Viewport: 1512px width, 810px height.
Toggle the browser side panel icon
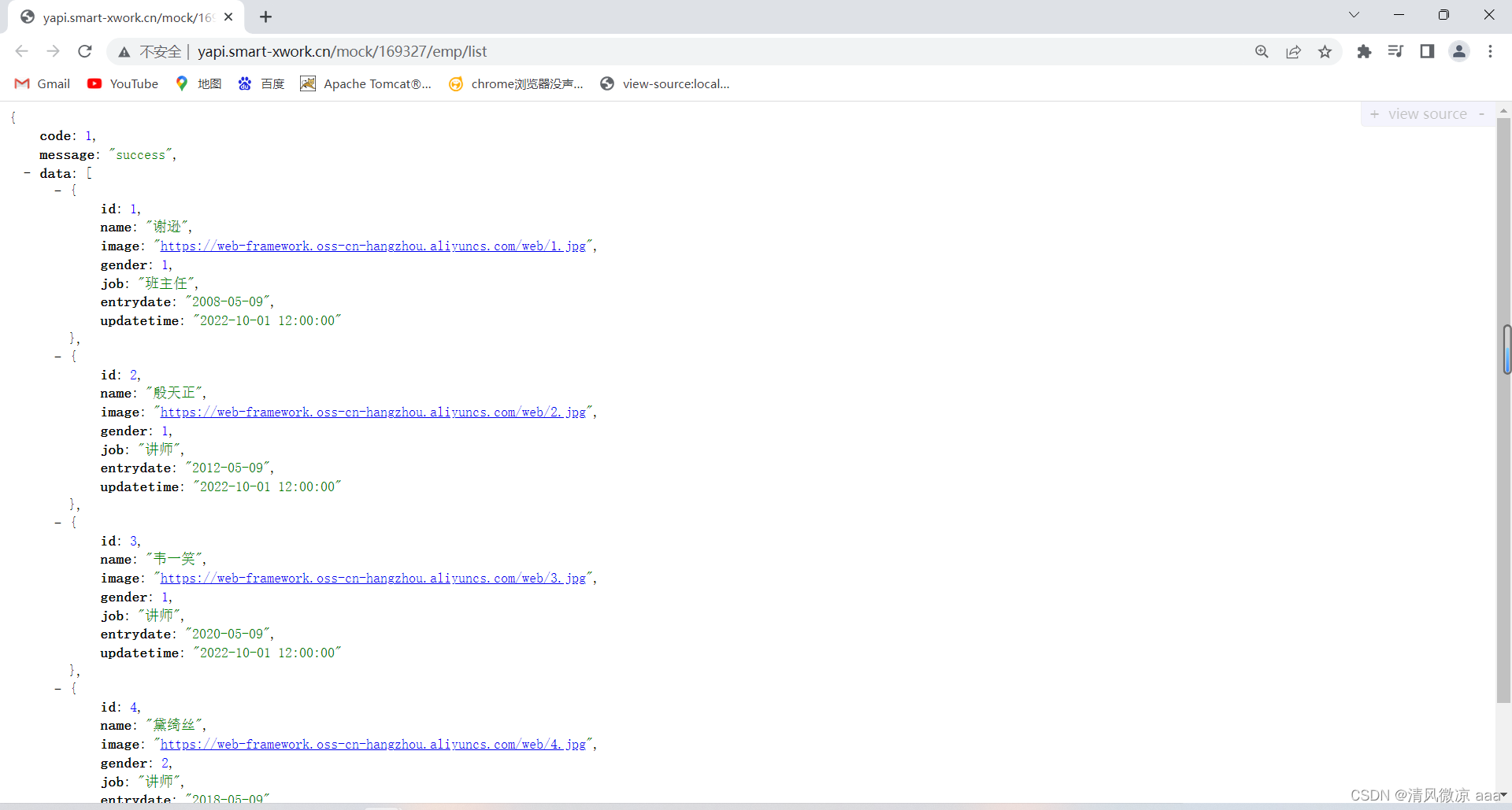(1427, 51)
